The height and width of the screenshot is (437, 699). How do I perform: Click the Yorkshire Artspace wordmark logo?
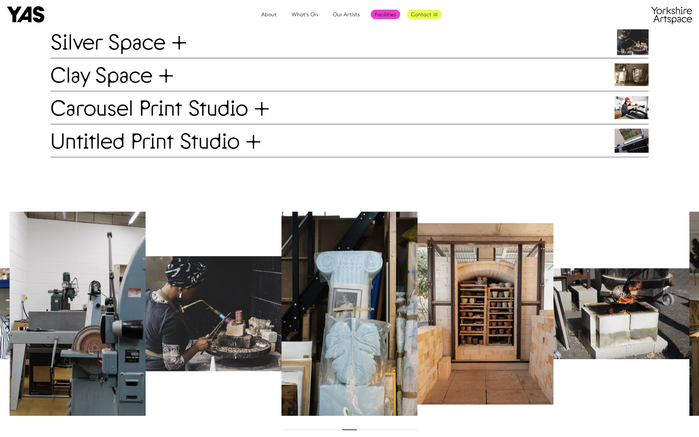point(671,15)
